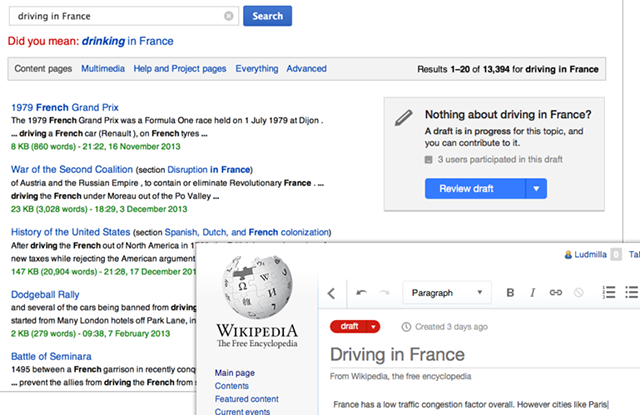This screenshot has height=415, width=640.
Task: Open the Advanced search tab
Action: [307, 69]
